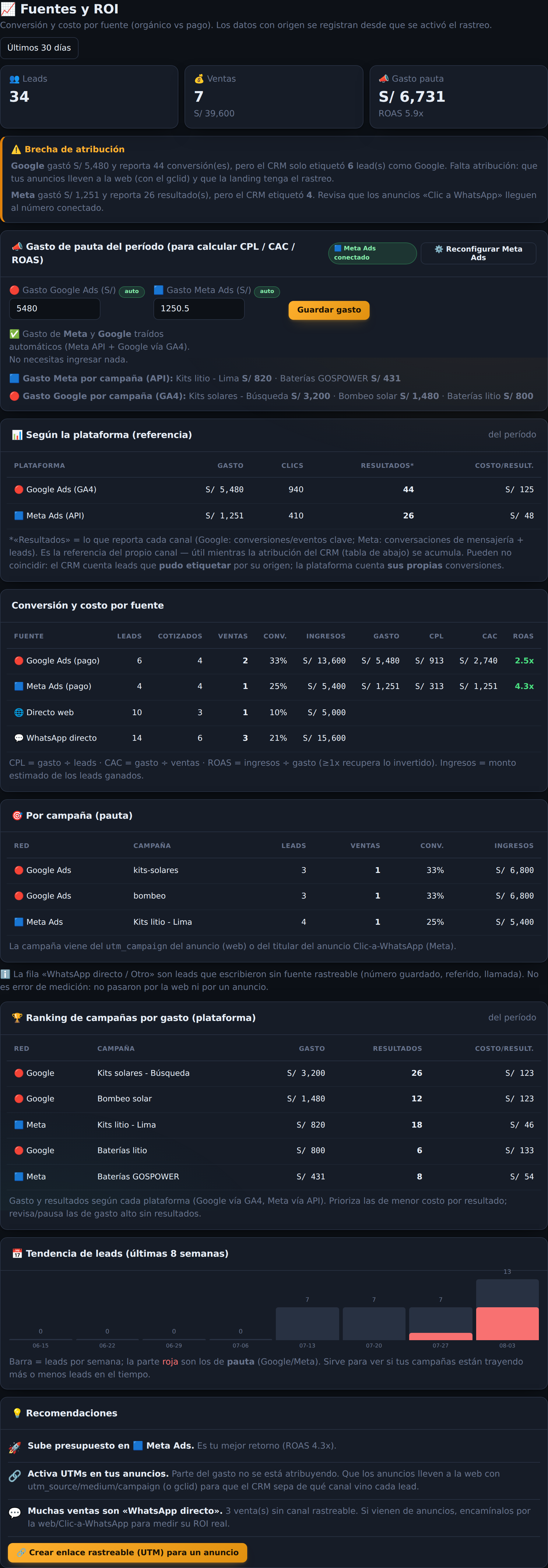Click the RESULTADOS* column header
Viewport: 548px width, 1568px height.
[x=388, y=466]
